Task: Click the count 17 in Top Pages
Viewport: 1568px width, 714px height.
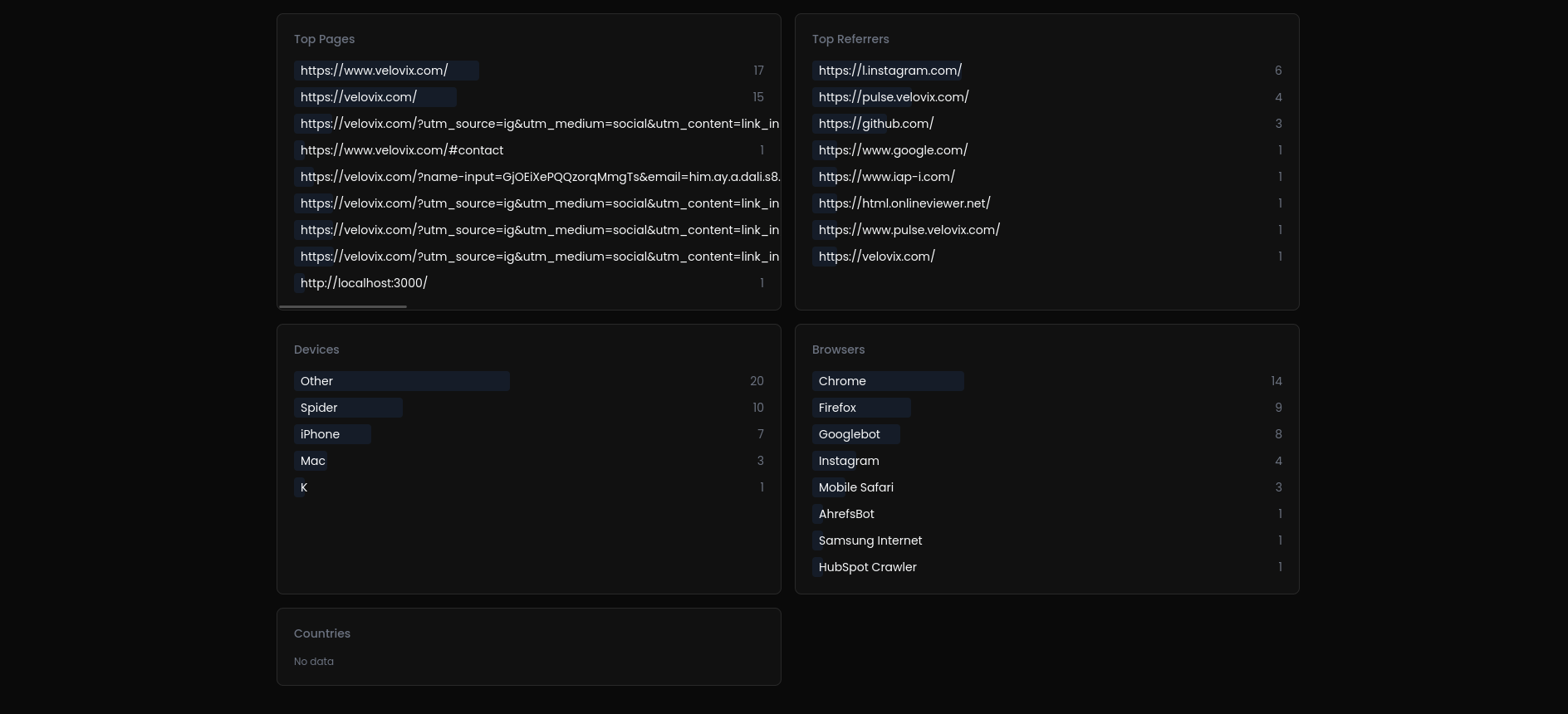Action: tap(758, 71)
